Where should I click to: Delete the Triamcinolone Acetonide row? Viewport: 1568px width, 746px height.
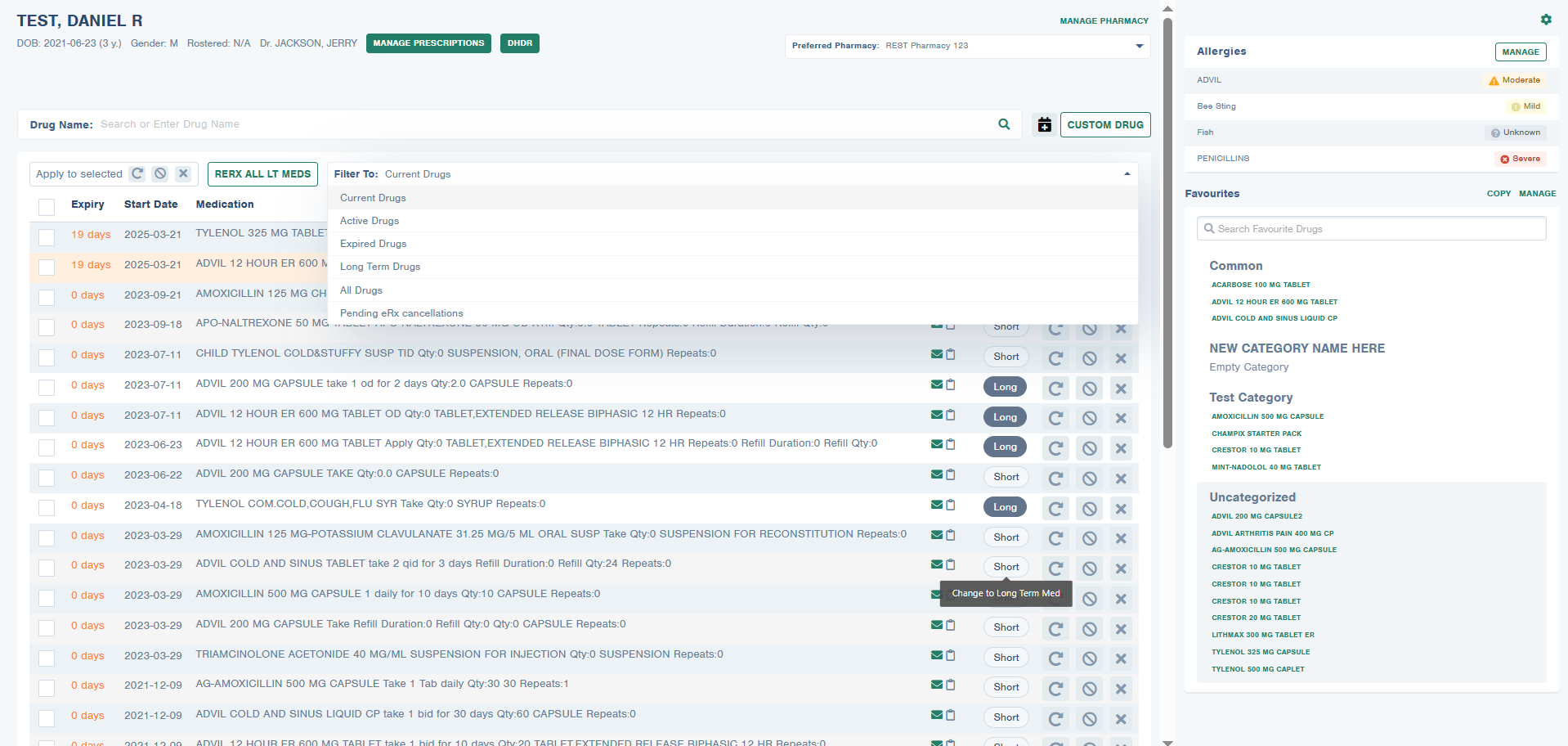[x=1121, y=658]
